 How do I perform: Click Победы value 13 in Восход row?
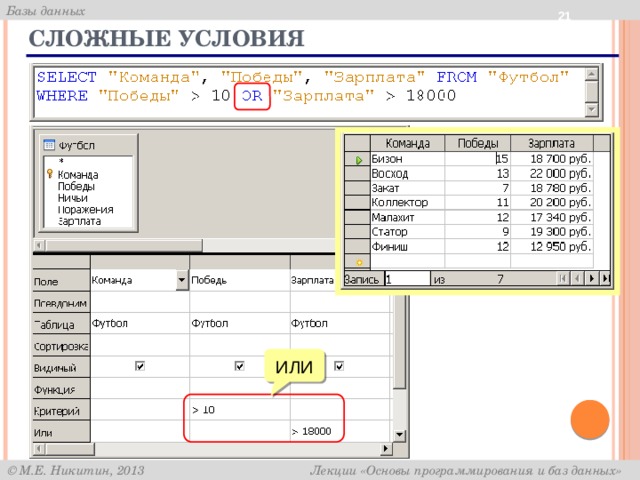478,173
